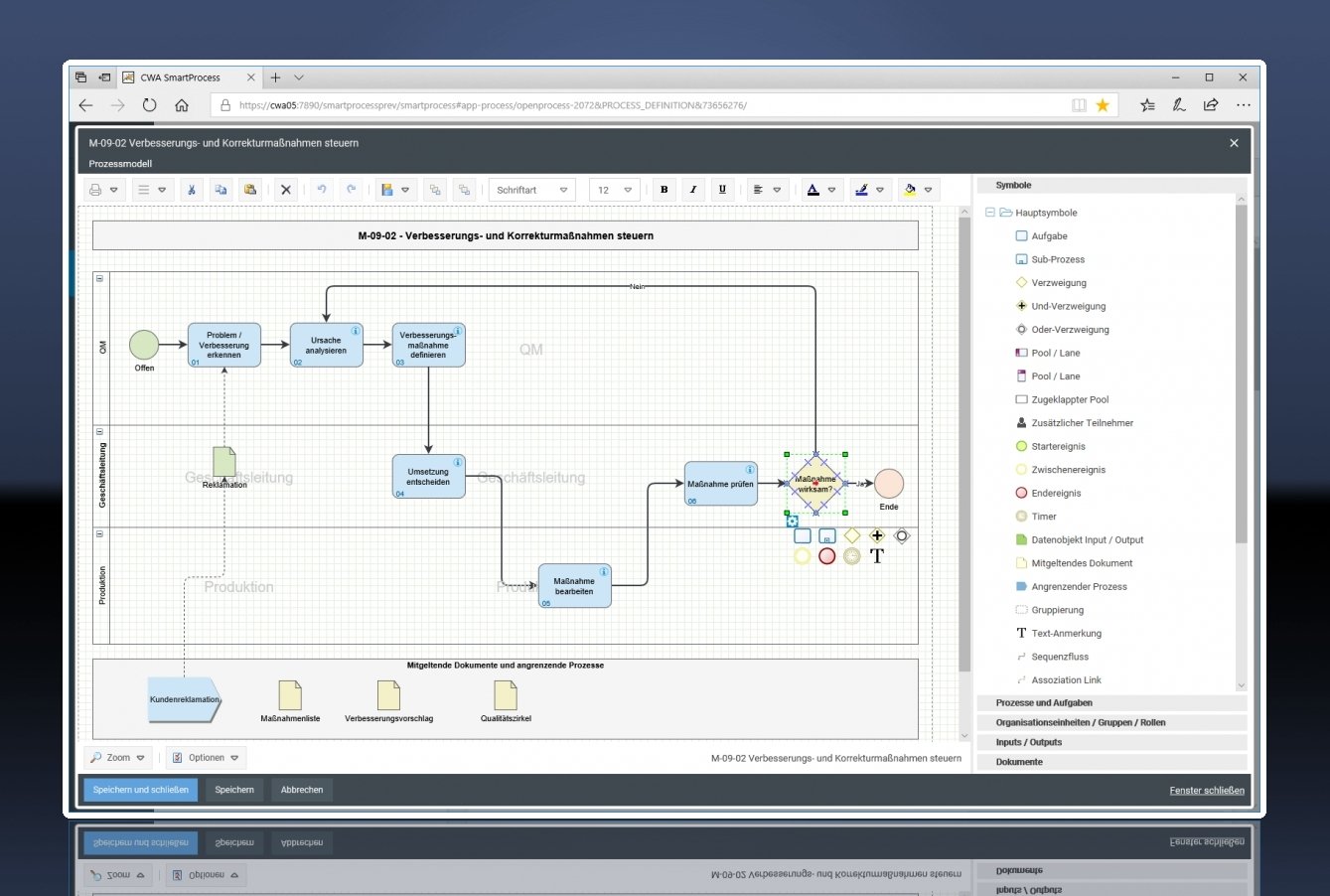Click the Speichern und schließen button
1330x896 pixels.
(139, 789)
